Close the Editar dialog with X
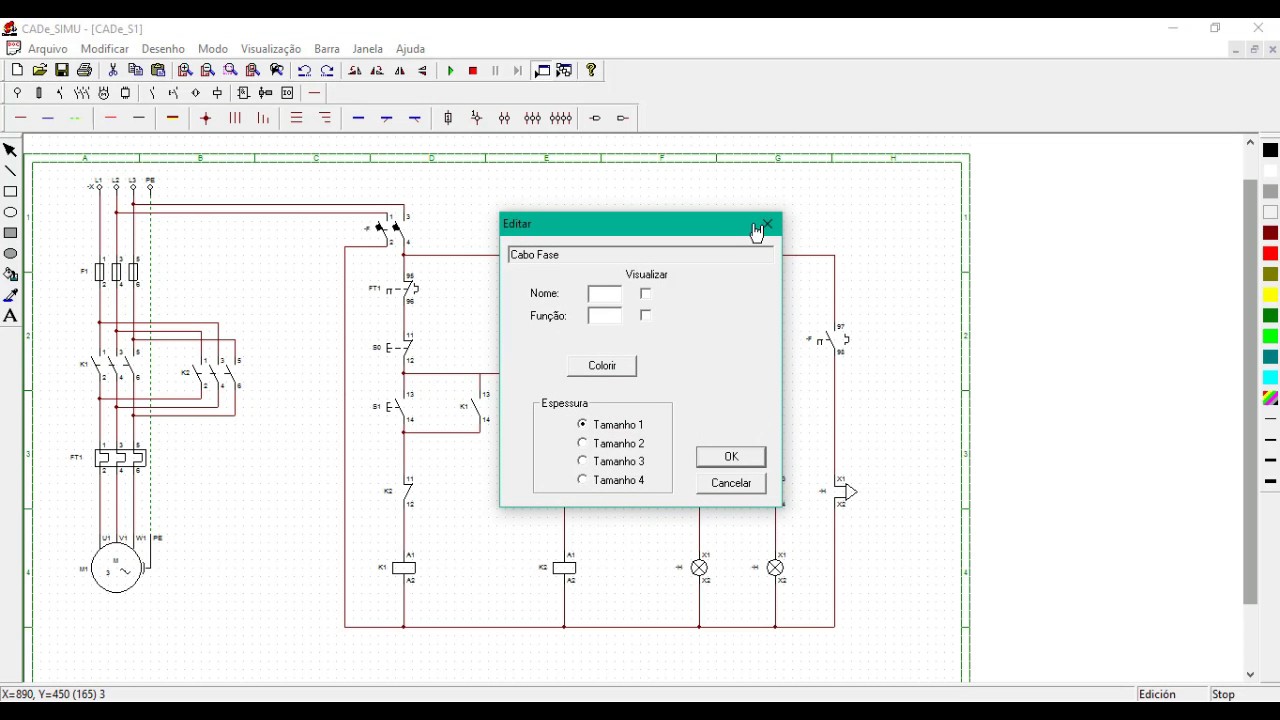Image resolution: width=1280 pixels, height=720 pixels. pyautogui.click(x=767, y=224)
